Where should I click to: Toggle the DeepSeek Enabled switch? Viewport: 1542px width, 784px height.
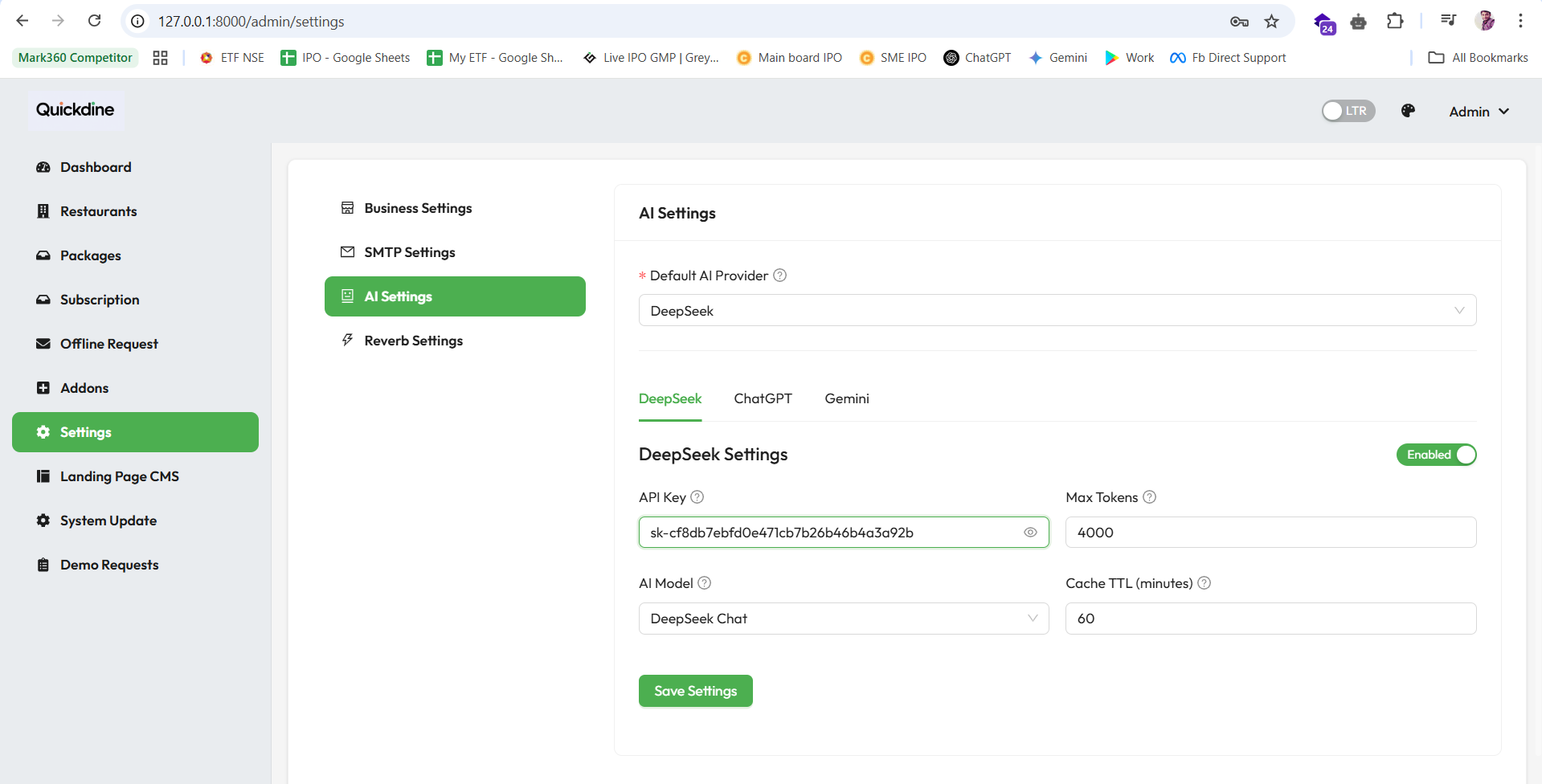point(1437,455)
